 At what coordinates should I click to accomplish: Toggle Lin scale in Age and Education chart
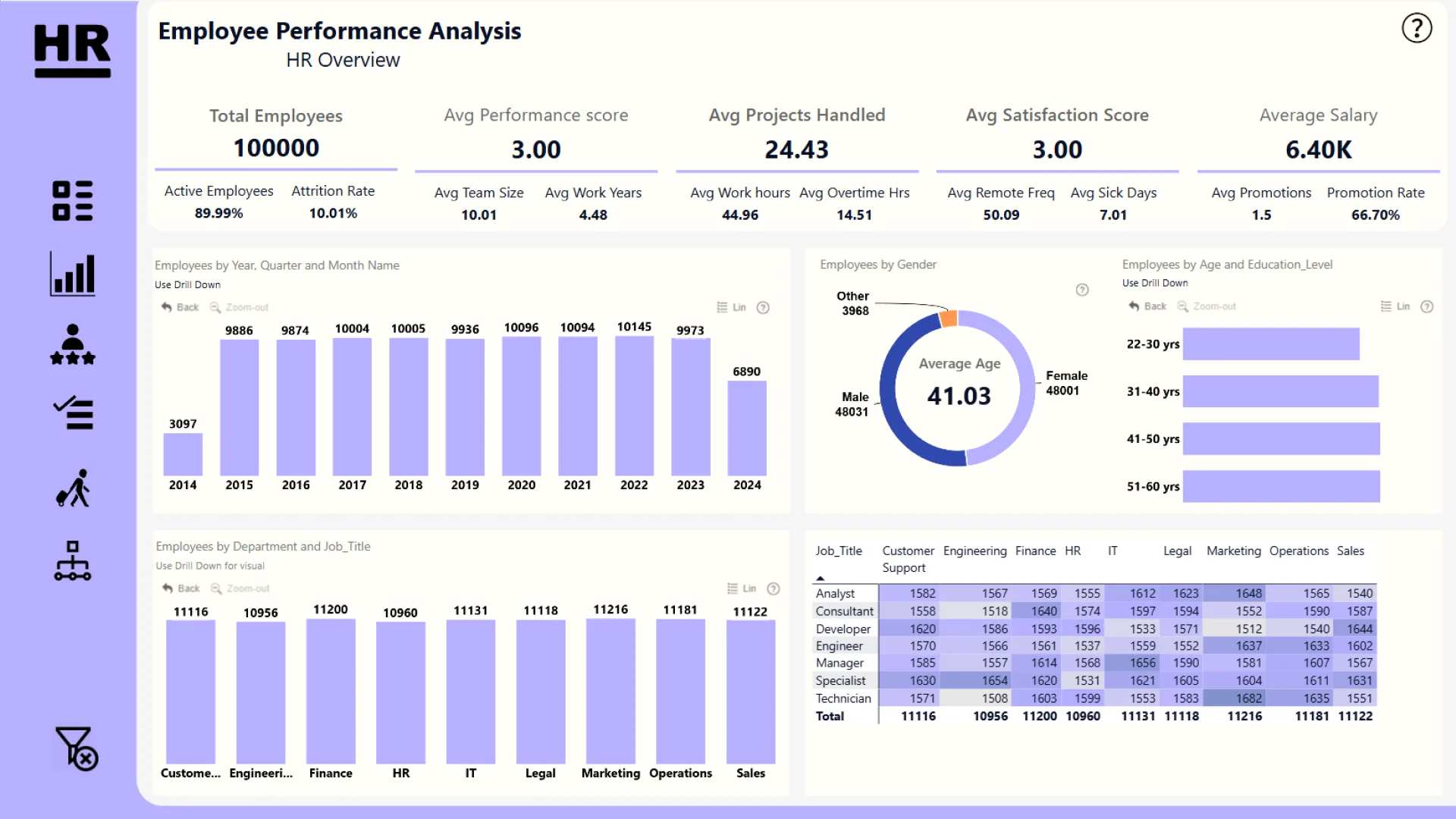1395,306
